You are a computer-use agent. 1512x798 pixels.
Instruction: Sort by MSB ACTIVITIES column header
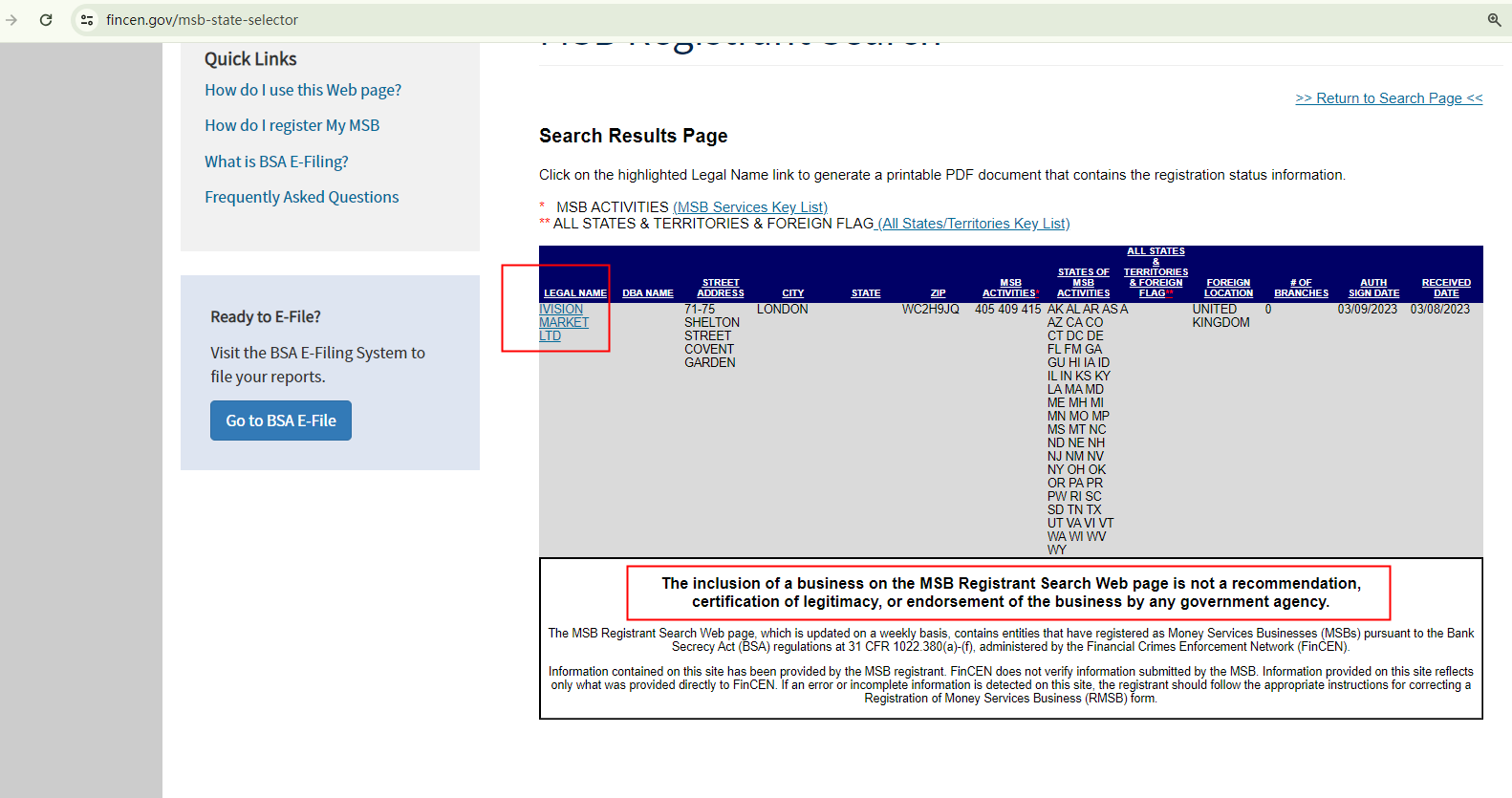[x=1010, y=288]
